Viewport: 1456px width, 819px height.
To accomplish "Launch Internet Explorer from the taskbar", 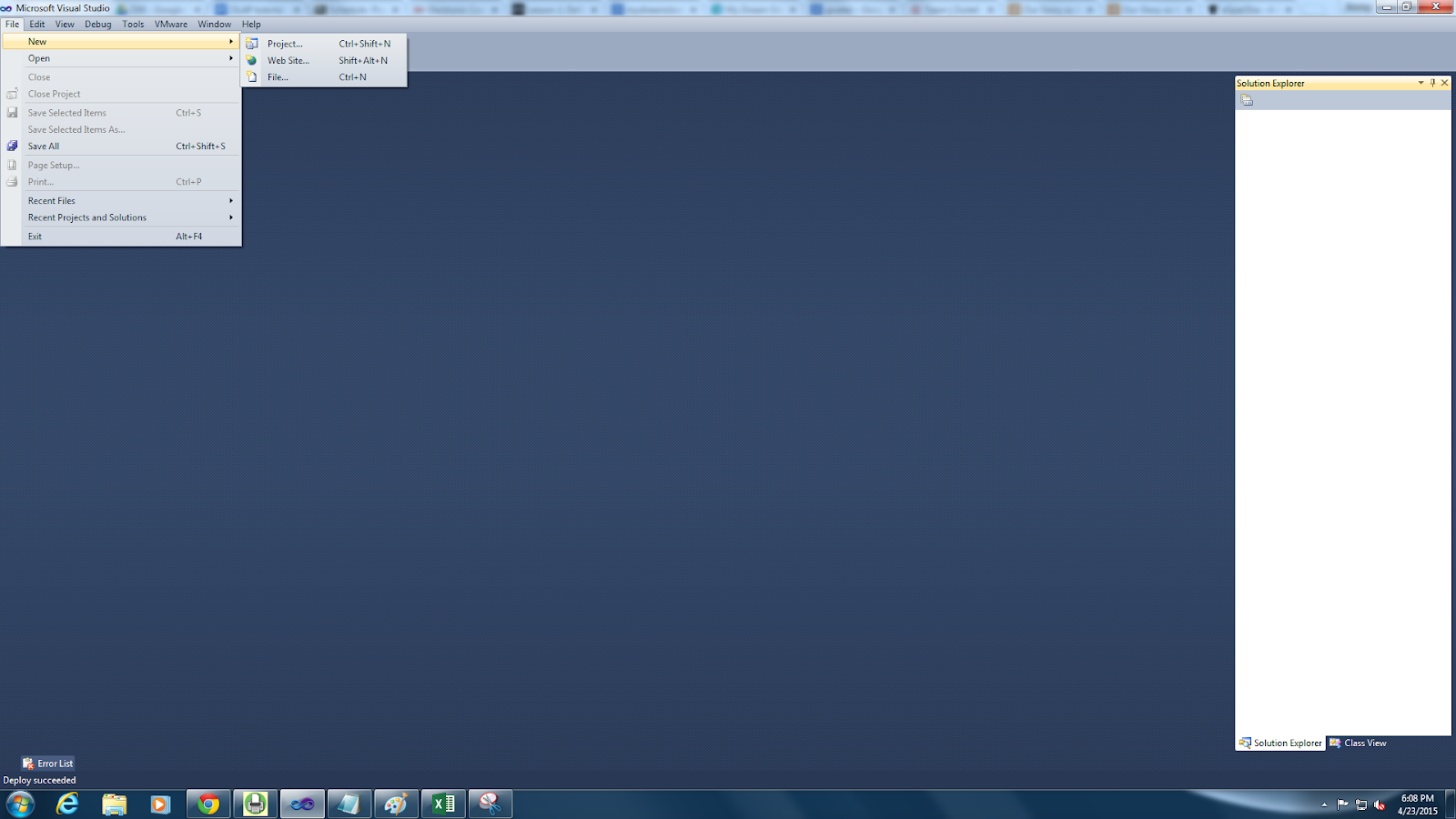I will (67, 804).
